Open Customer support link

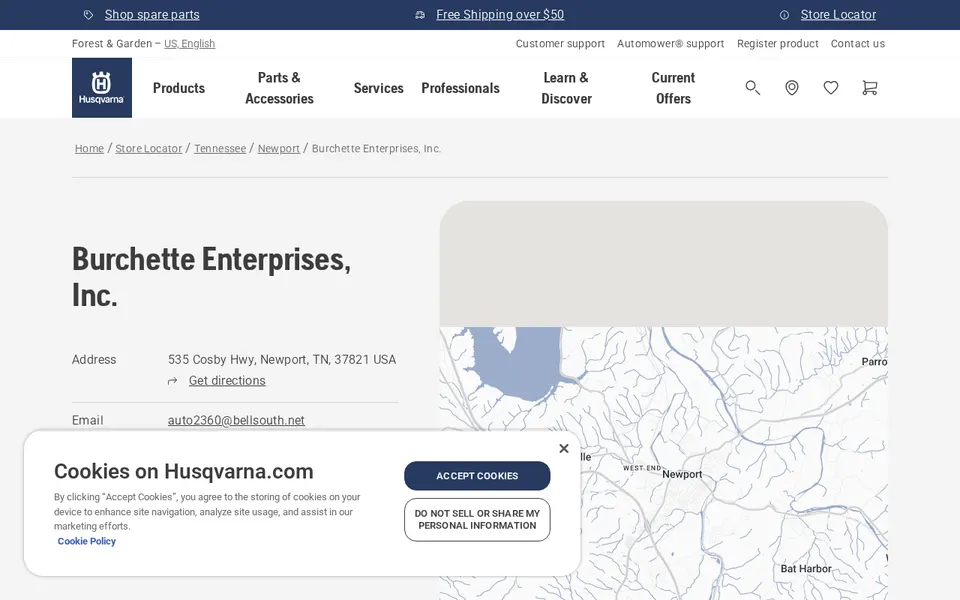pyautogui.click(x=560, y=43)
